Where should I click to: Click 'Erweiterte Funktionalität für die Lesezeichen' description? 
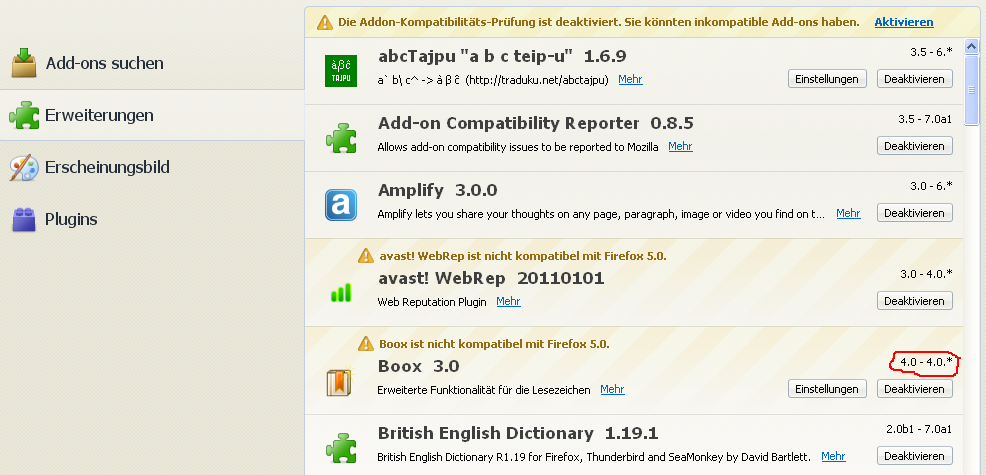tap(484, 390)
